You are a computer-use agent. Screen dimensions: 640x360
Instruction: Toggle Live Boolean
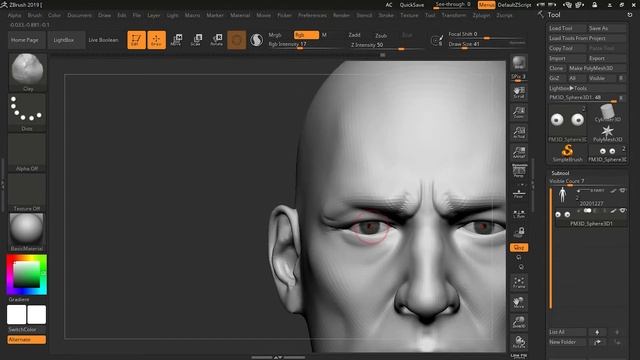pos(103,40)
